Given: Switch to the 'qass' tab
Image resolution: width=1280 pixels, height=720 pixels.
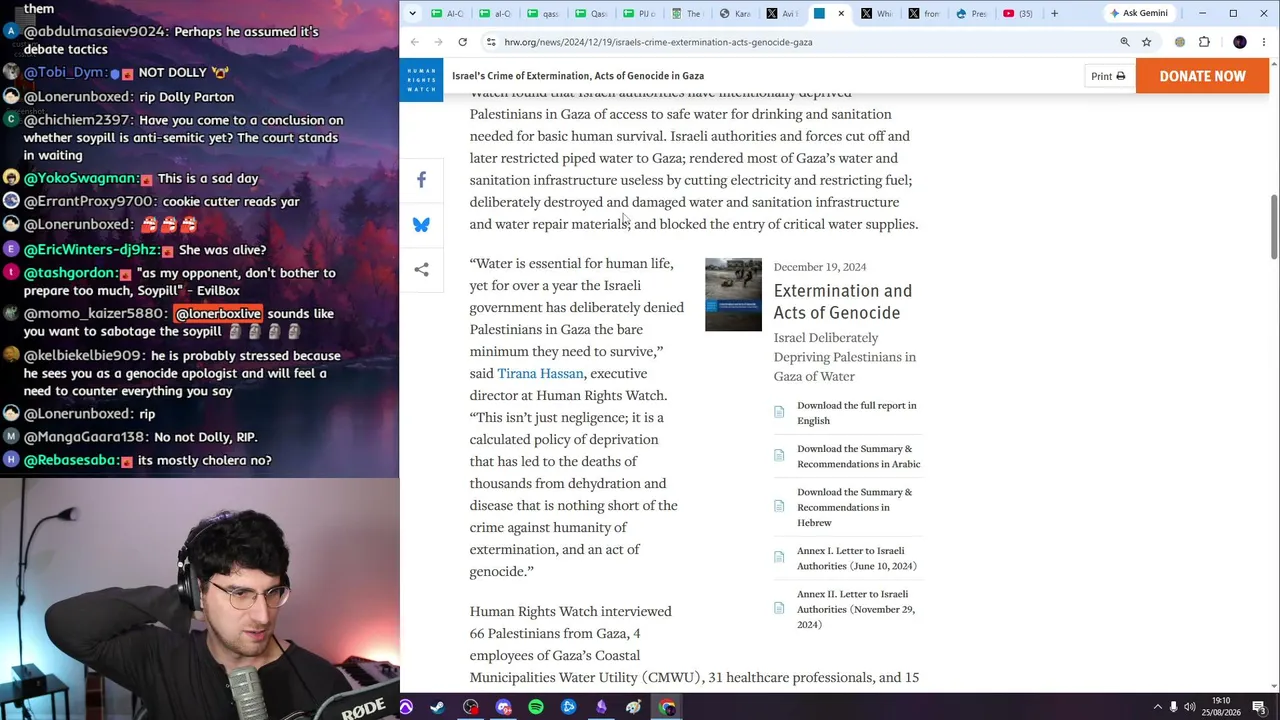Looking at the screenshot, I should click(x=544, y=13).
